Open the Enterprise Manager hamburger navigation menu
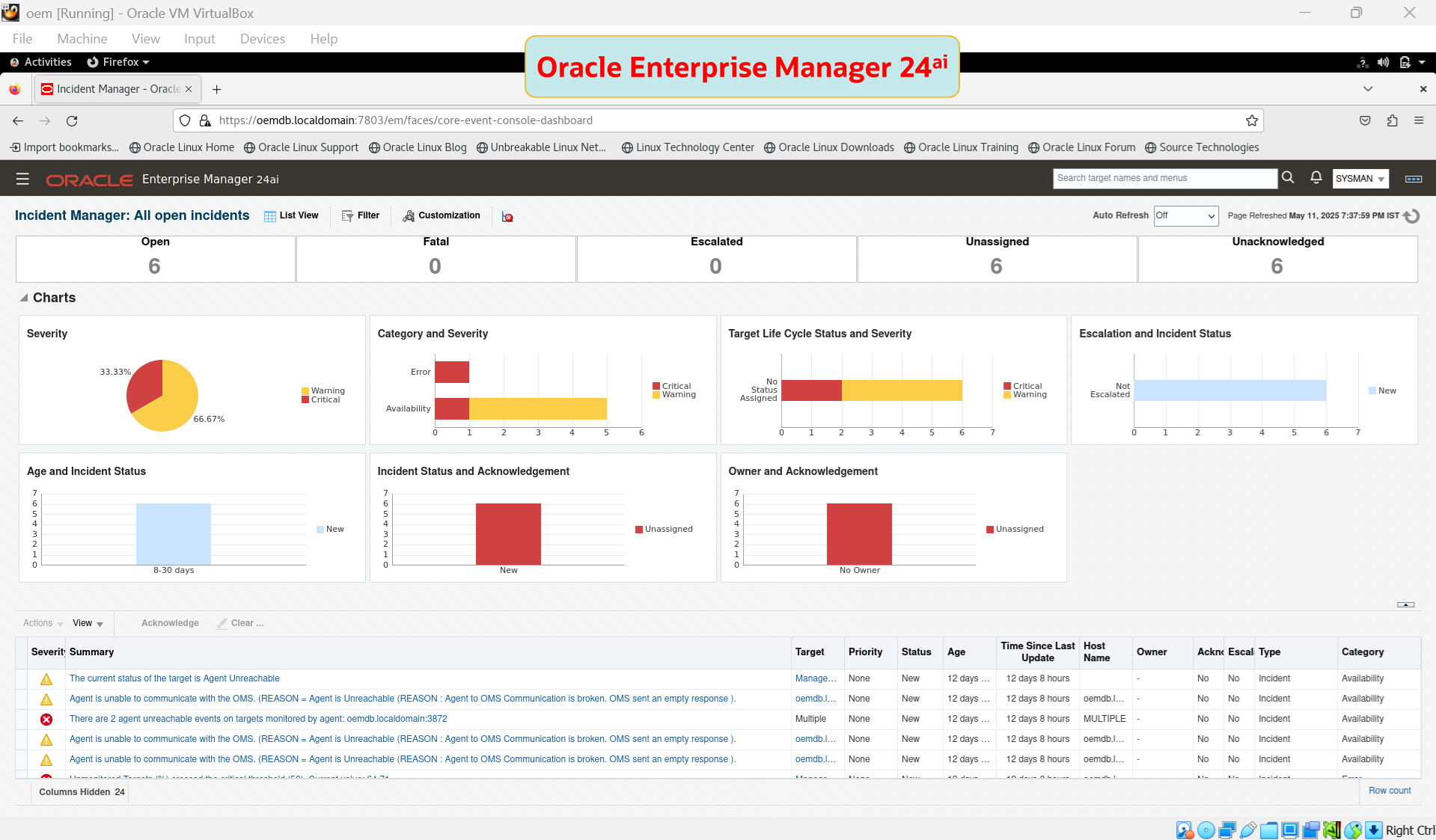The image size is (1436, 840). pyautogui.click(x=22, y=179)
